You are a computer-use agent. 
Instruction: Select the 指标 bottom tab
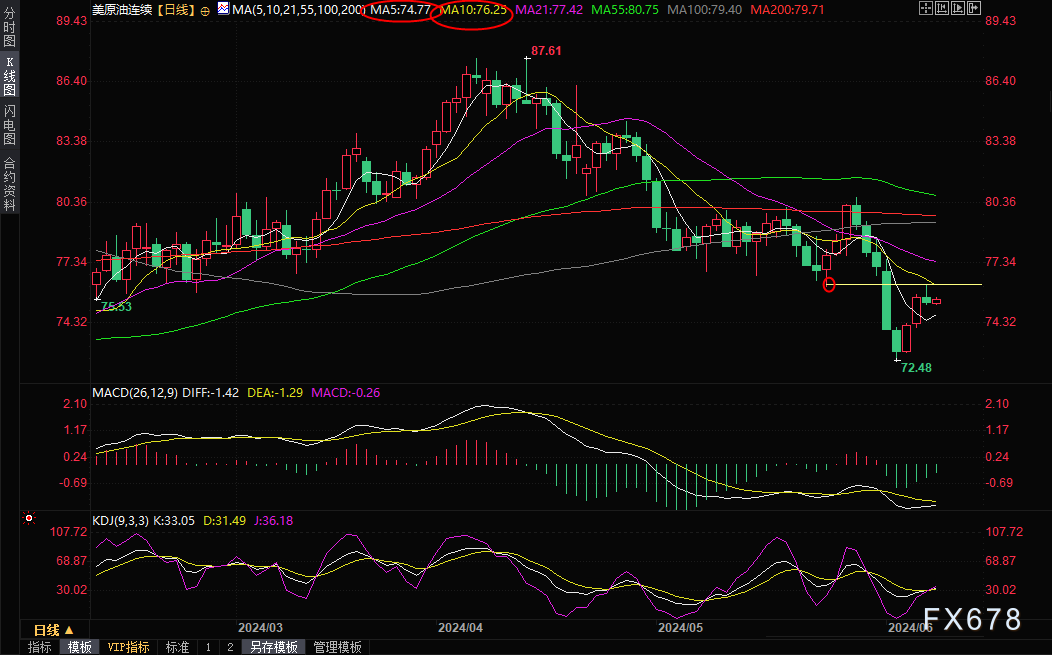[x=40, y=647]
